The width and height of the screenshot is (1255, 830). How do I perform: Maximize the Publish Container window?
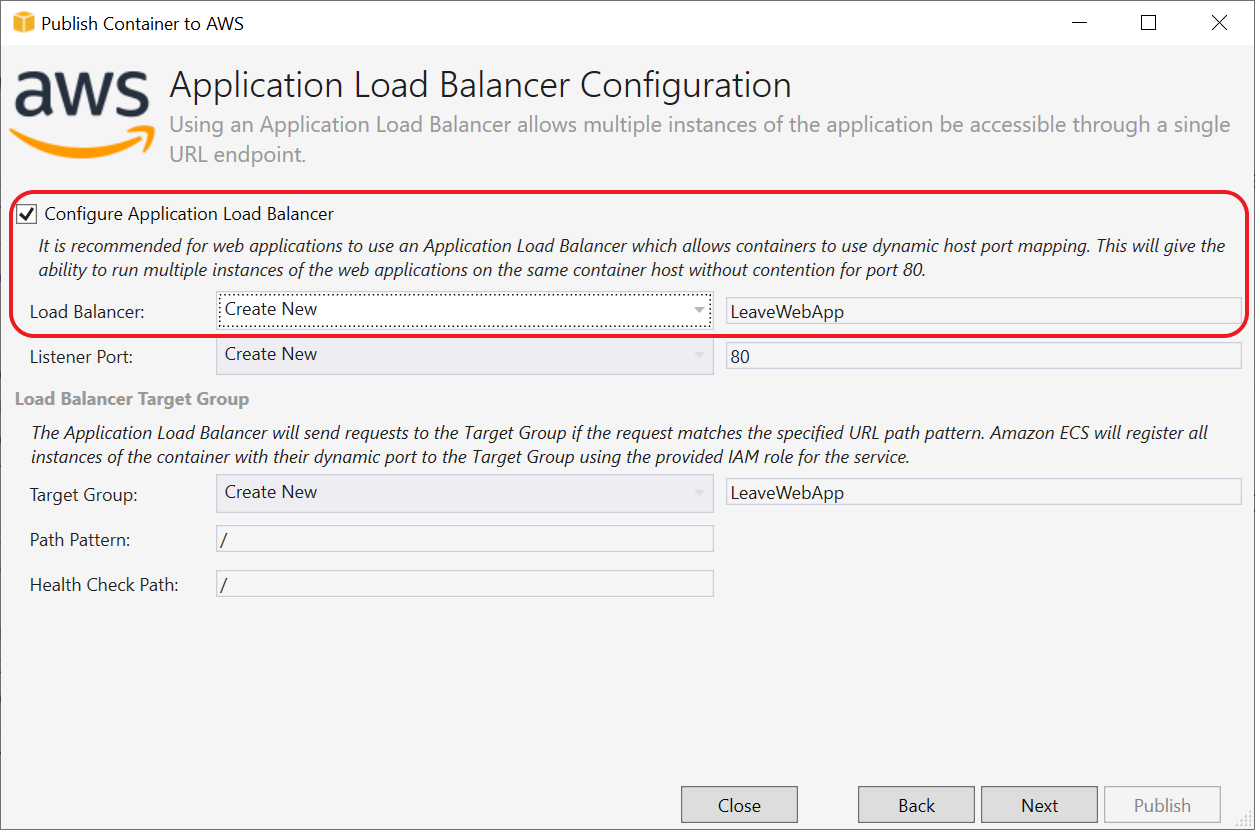coord(1149,23)
